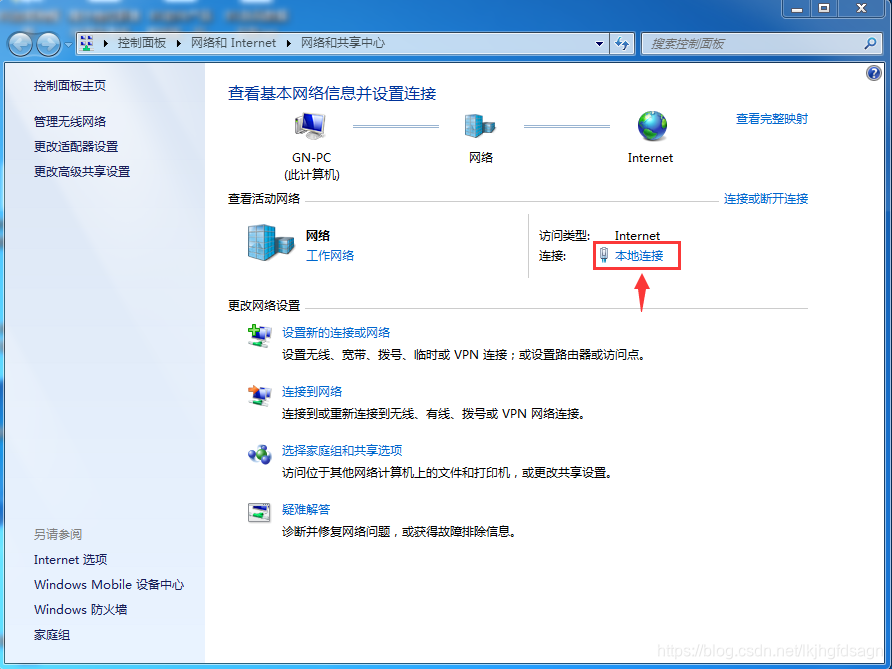Click the Internet globe icon
This screenshot has width=892, height=669.
click(652, 126)
